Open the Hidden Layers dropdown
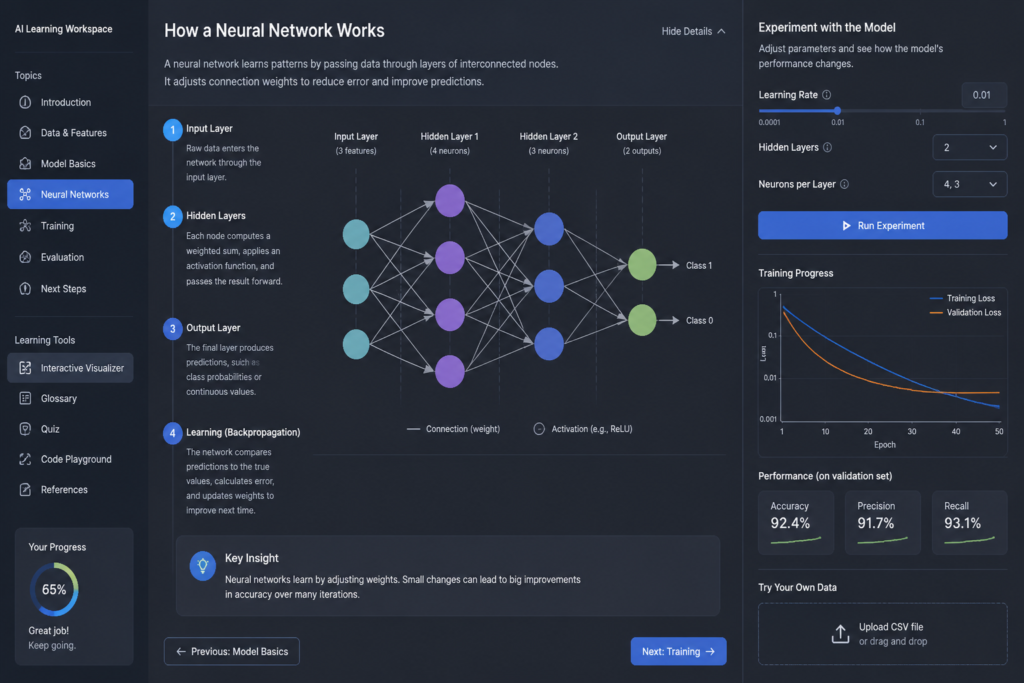This screenshot has width=1024, height=683. pos(970,148)
